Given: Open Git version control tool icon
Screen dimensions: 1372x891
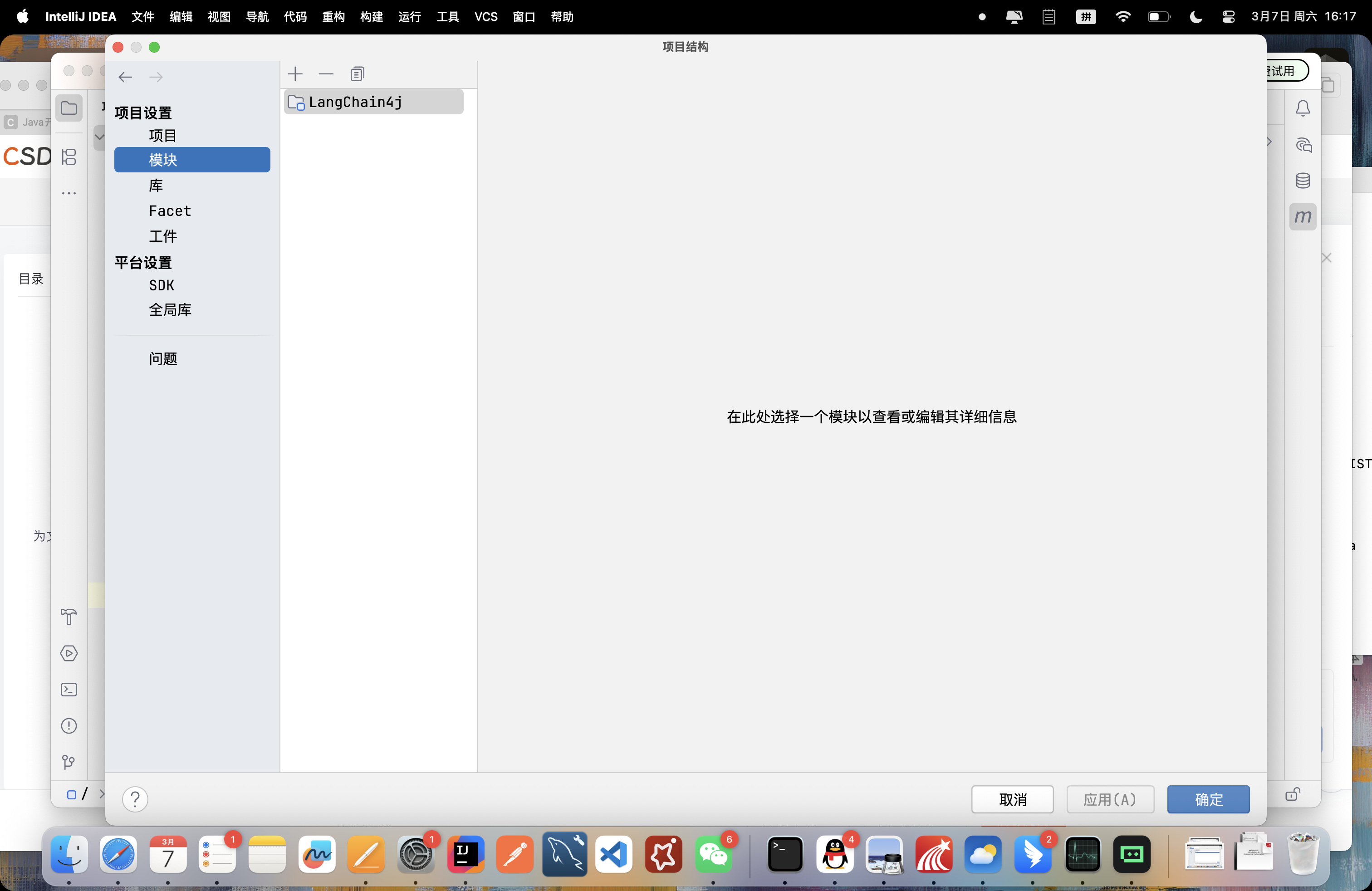Looking at the screenshot, I should coord(69,763).
